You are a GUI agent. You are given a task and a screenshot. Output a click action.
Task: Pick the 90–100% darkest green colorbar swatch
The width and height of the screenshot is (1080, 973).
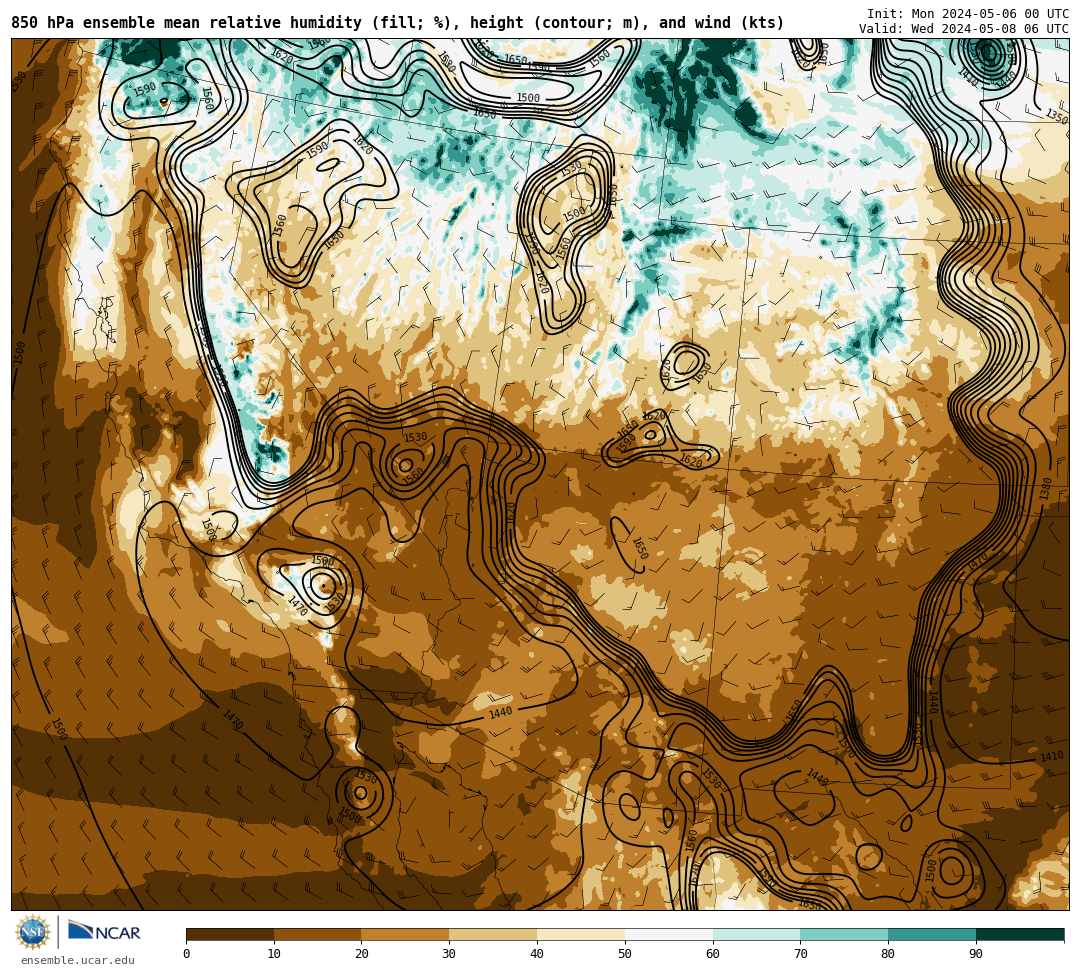click(1020, 934)
